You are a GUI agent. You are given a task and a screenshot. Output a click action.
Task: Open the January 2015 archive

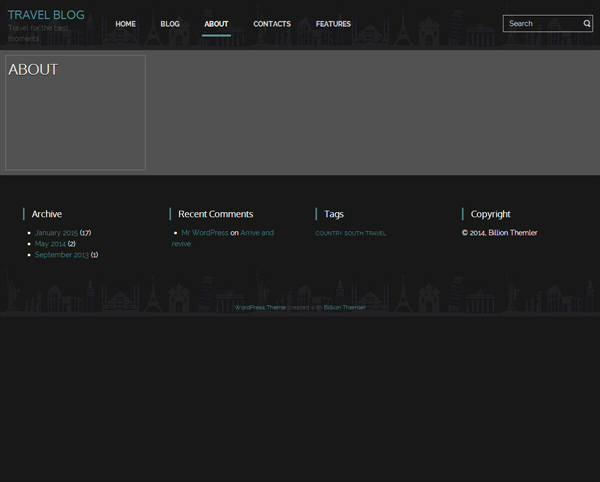click(x=56, y=233)
